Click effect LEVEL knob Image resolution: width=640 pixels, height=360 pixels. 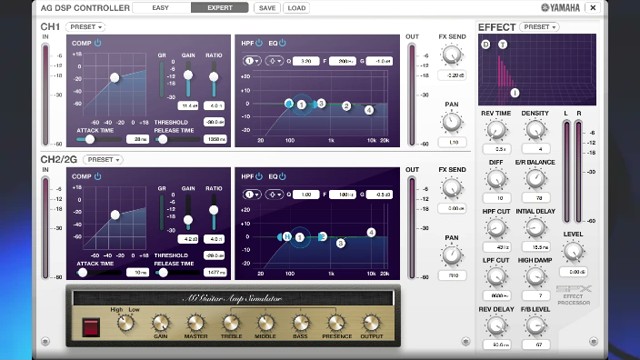coord(573,252)
